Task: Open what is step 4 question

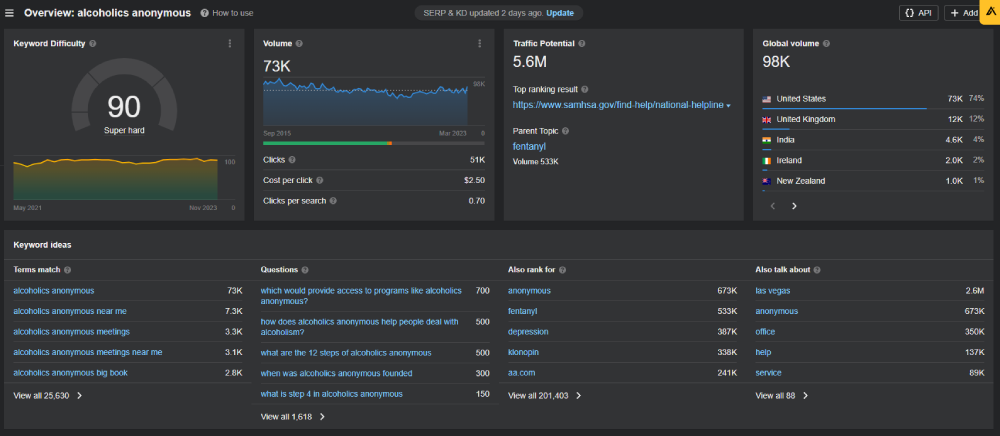Action: [332, 394]
